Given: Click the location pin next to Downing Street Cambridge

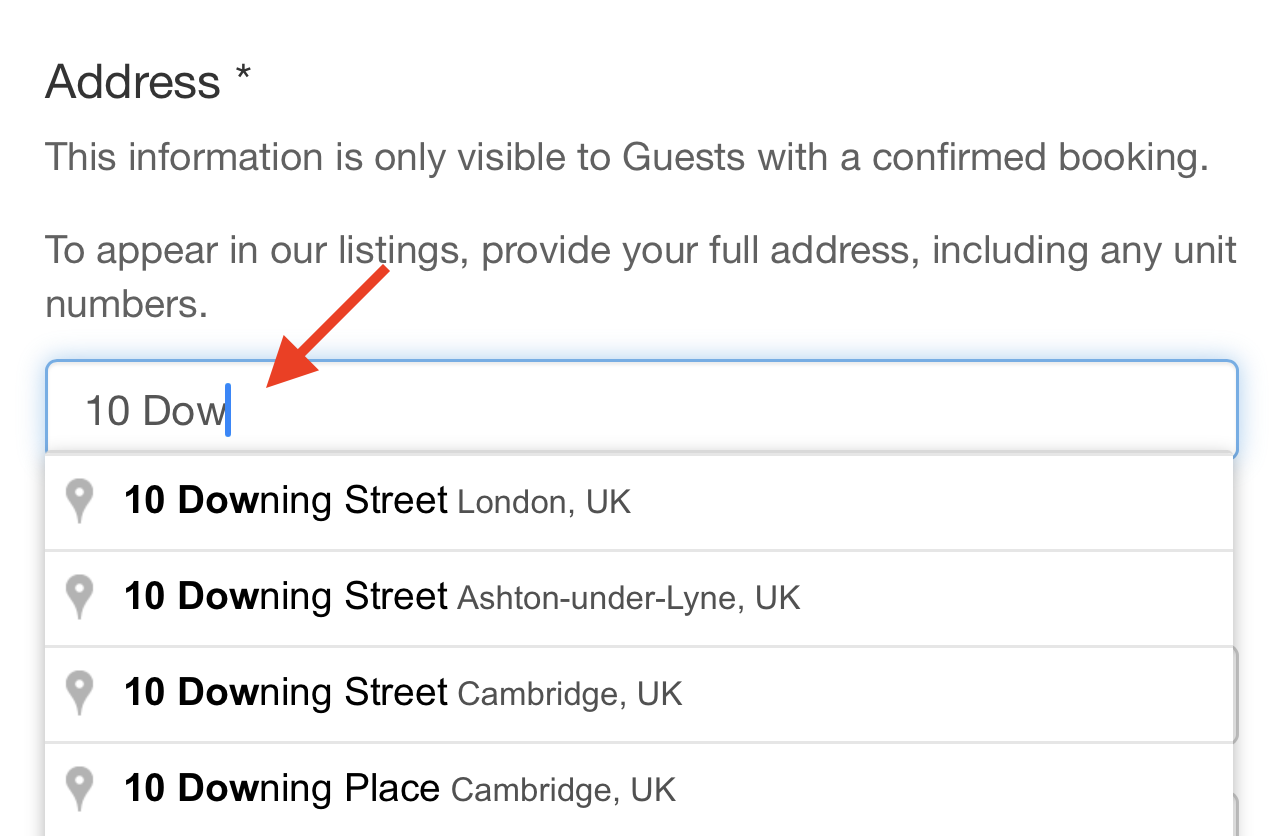Looking at the screenshot, I should 79,693.
